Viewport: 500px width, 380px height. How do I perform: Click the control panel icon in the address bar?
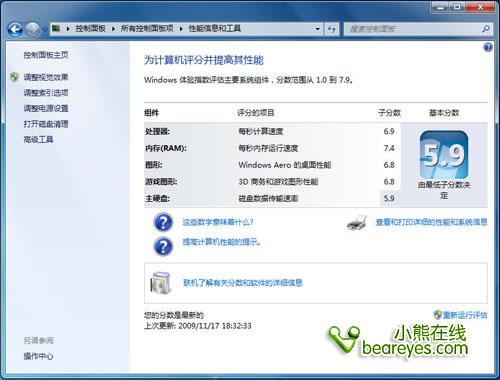click(56, 28)
